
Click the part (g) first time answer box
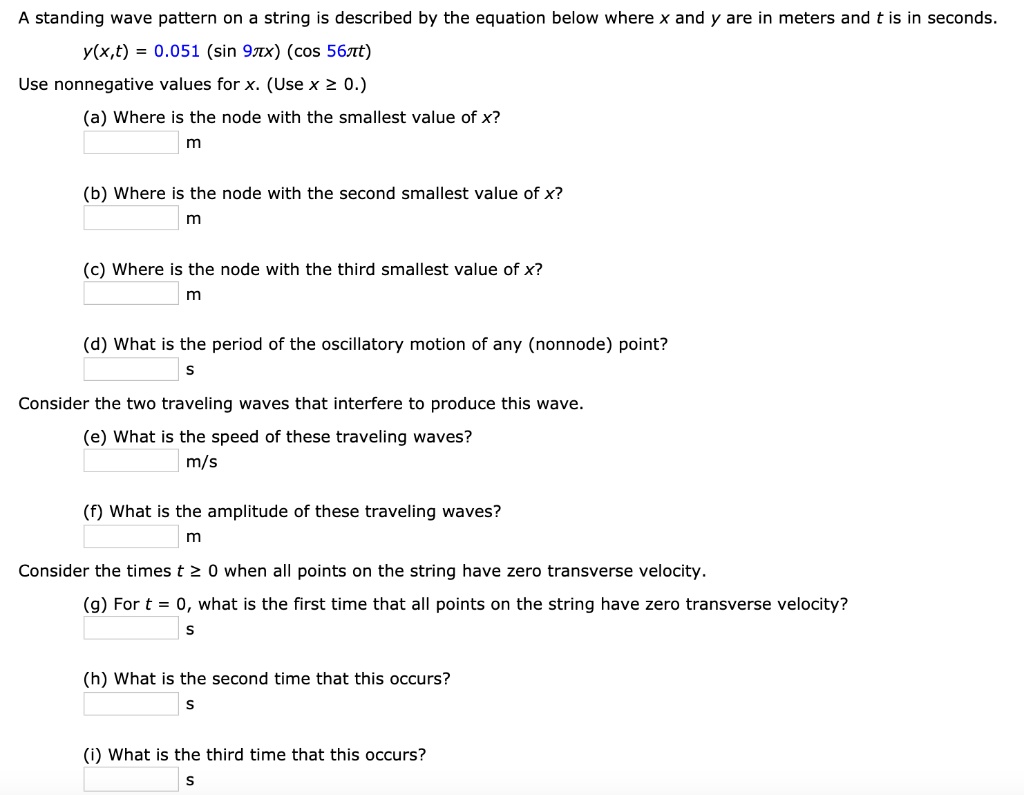[131, 628]
